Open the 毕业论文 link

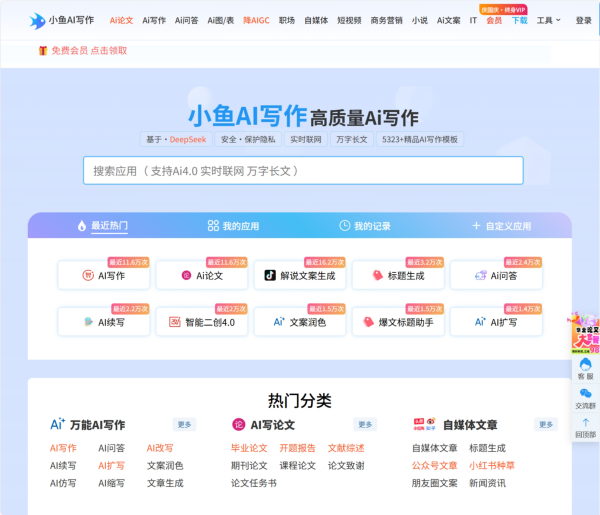249,448
